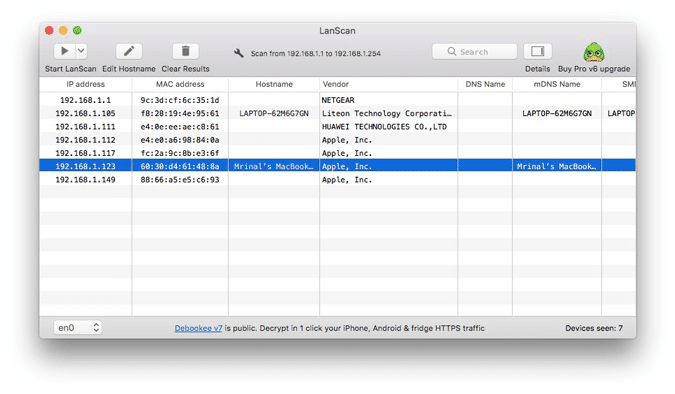Open the Debookee v7 link

click(198, 328)
